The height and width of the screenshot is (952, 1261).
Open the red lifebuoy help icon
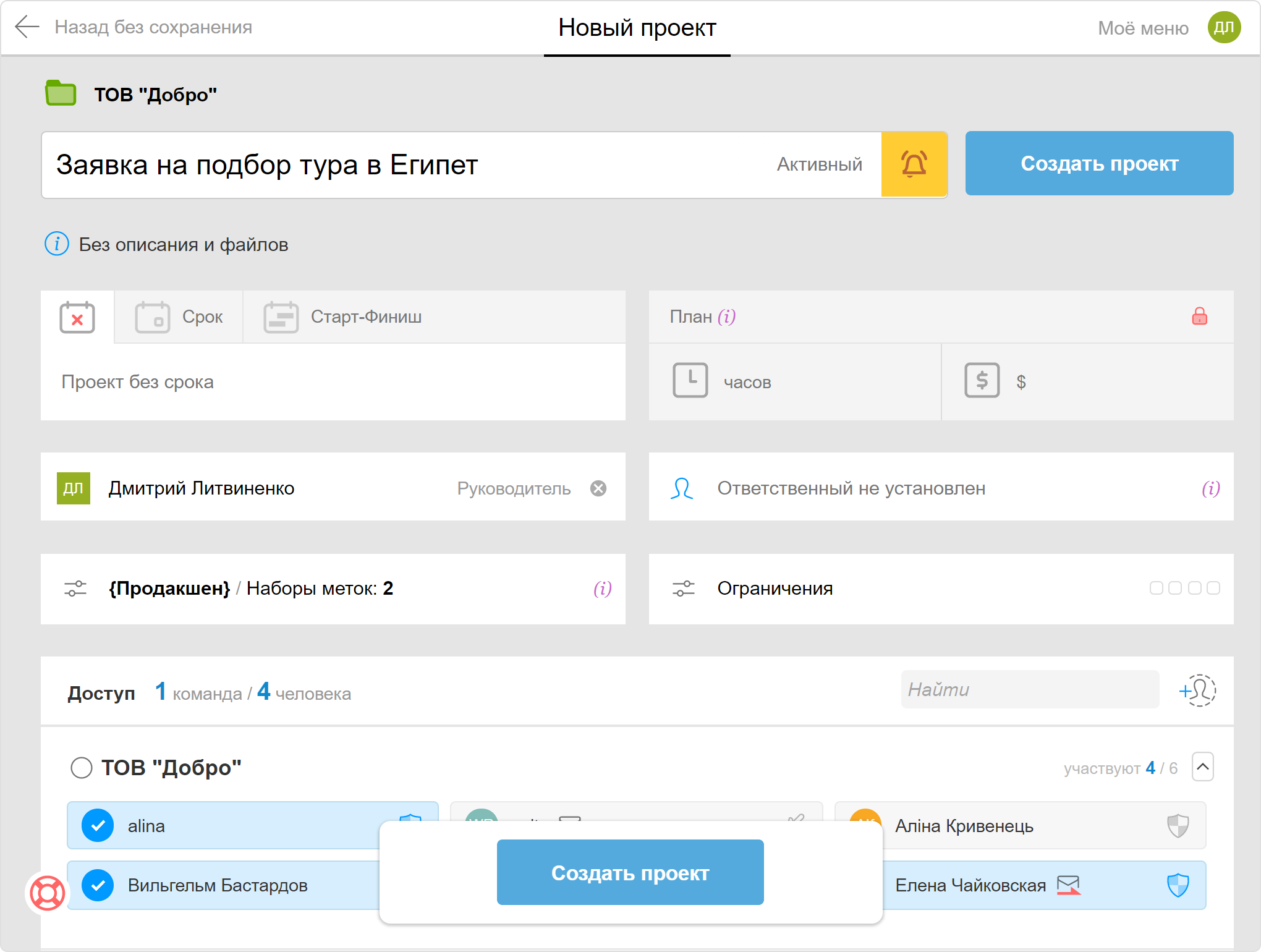pyautogui.click(x=48, y=893)
